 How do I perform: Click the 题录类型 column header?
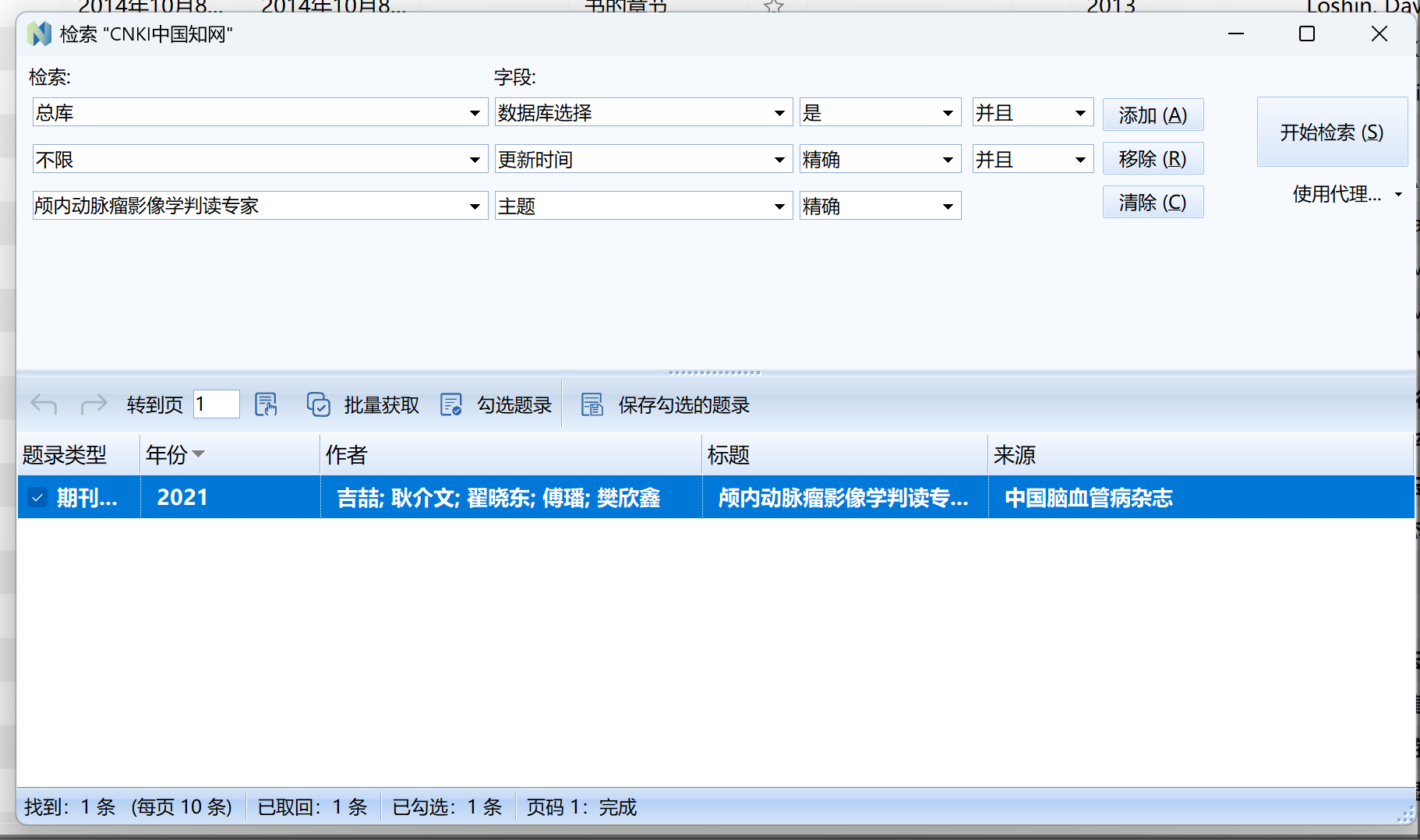click(79, 454)
